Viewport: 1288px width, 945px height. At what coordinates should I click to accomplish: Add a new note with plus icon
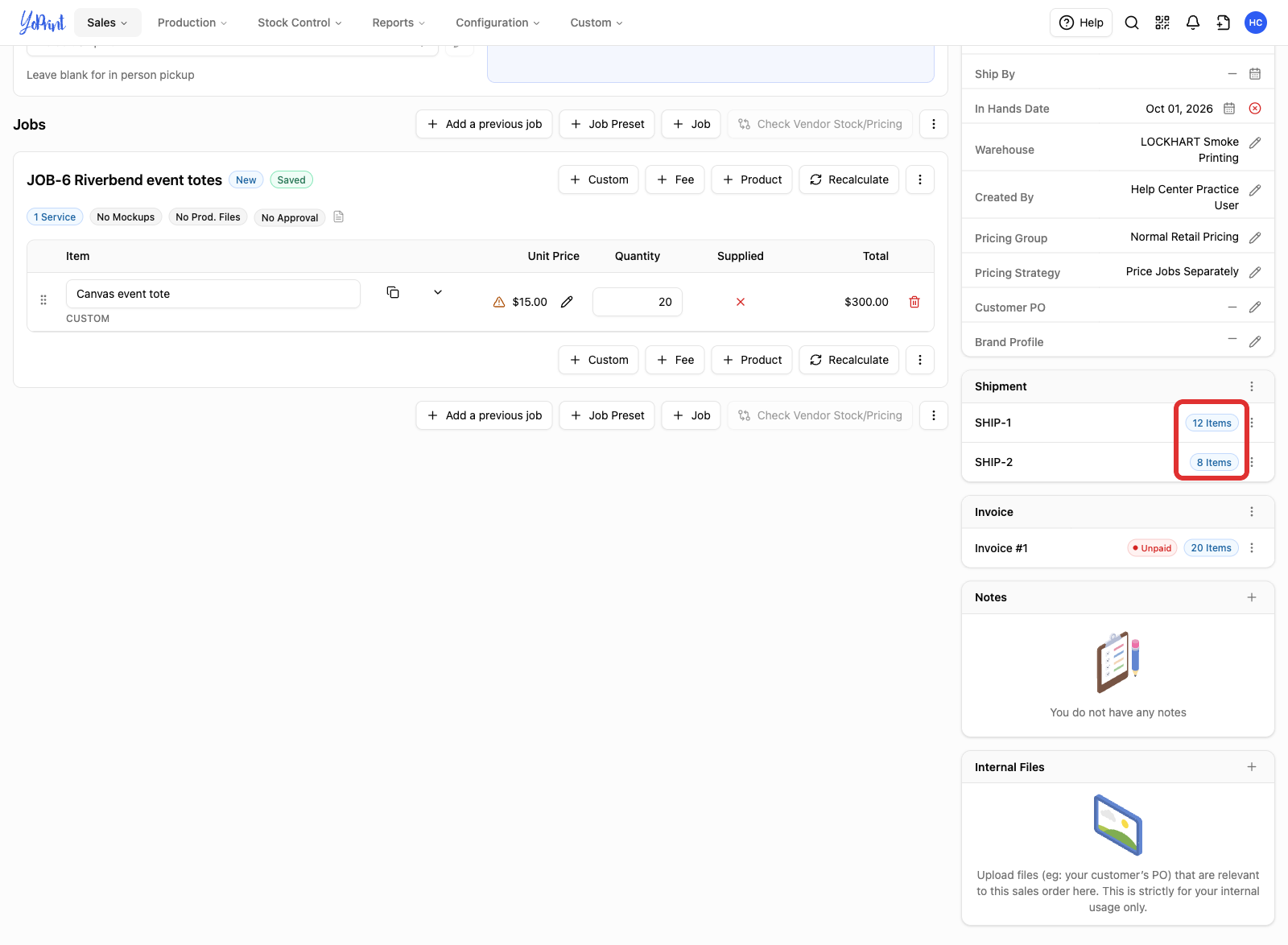(1252, 597)
